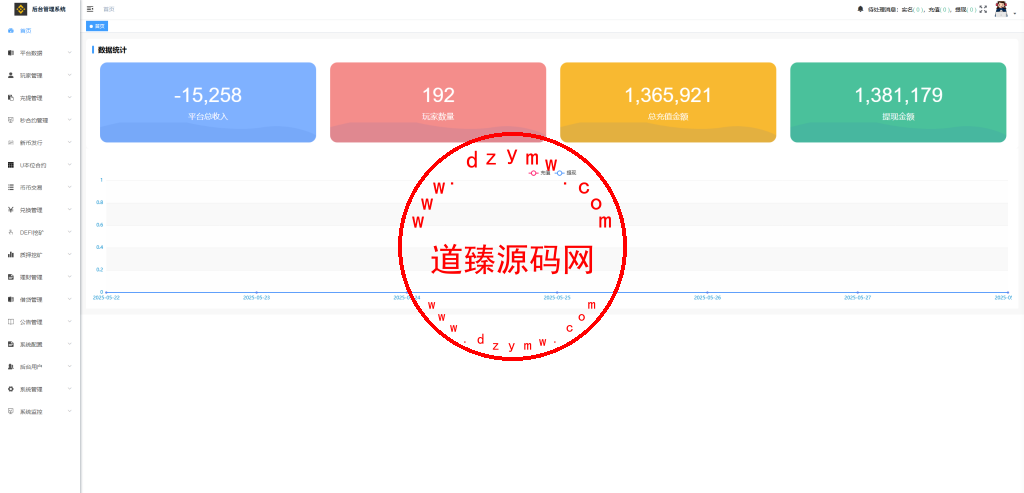Click the 后台管理系统 logo icon

(x=21, y=9)
